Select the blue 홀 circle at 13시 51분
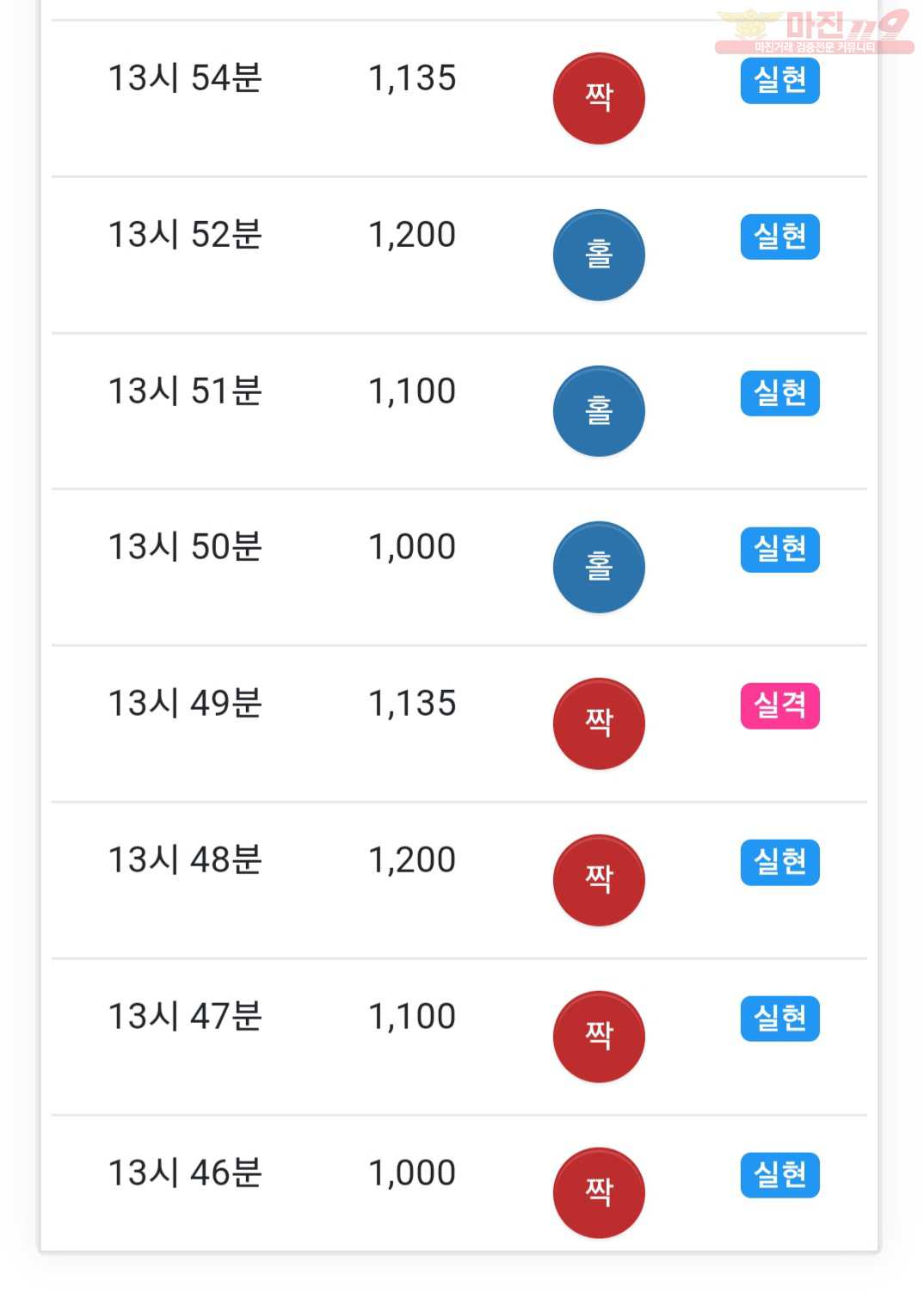 point(599,411)
